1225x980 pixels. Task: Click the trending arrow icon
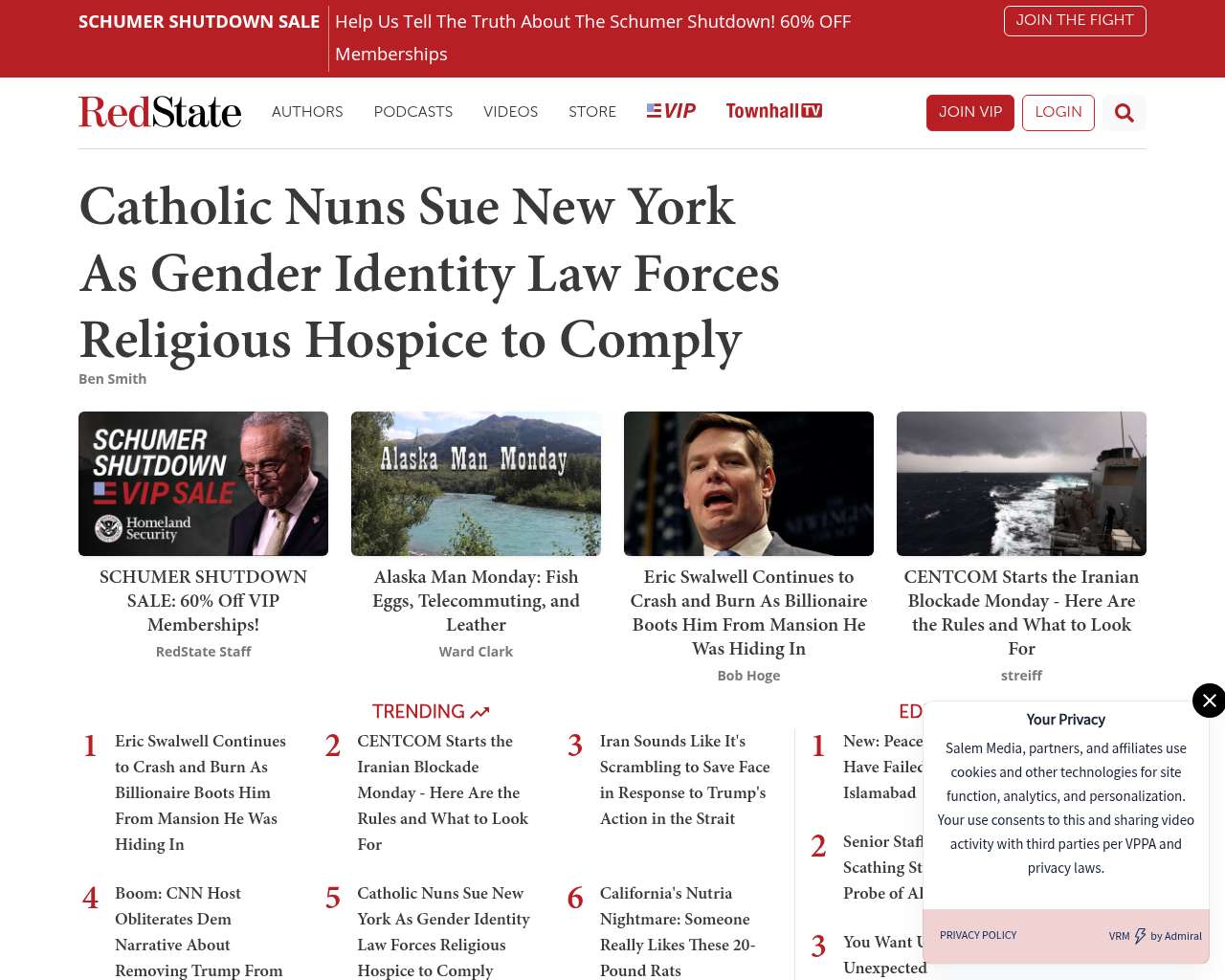(480, 712)
